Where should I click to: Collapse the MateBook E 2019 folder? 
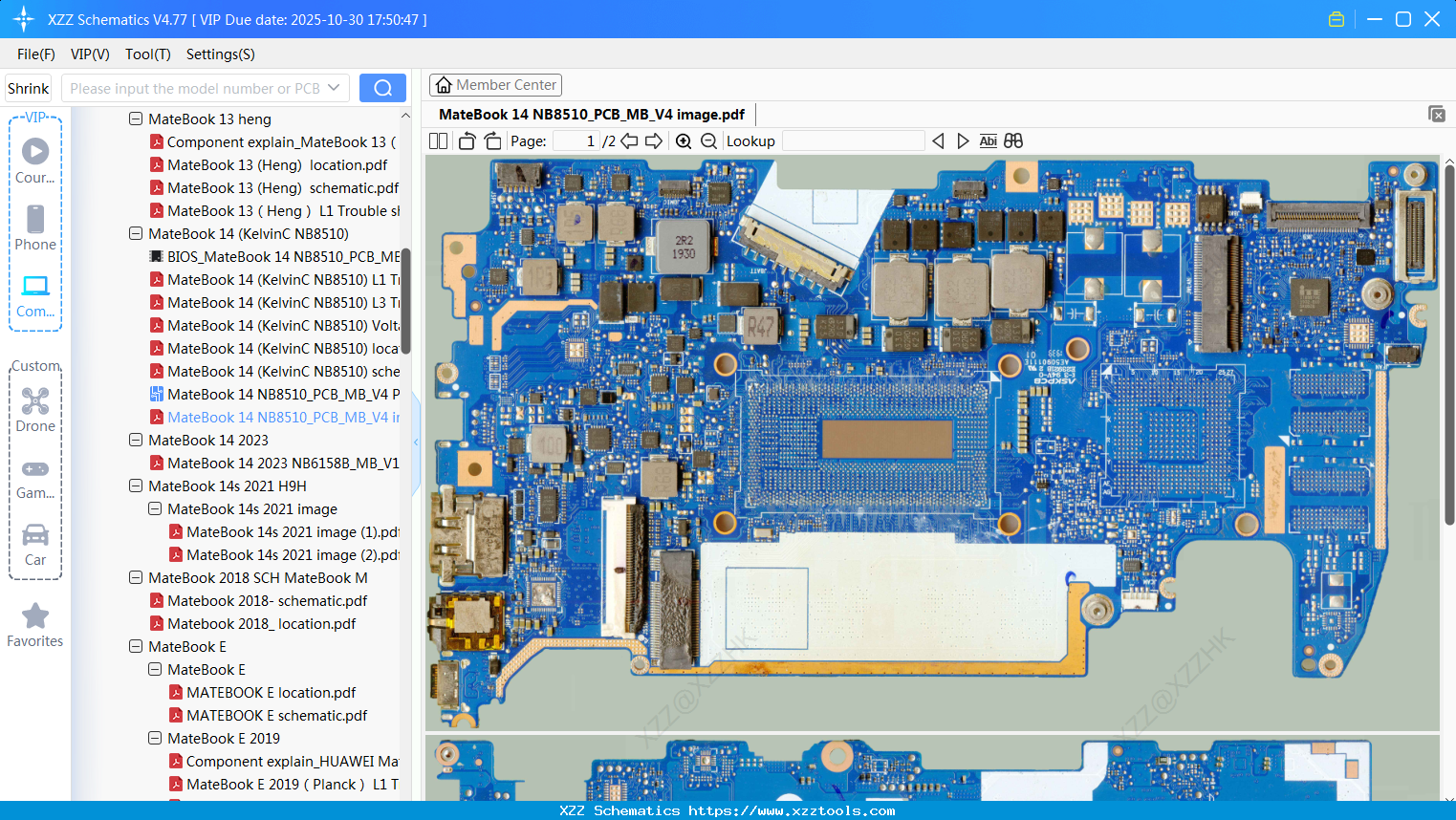(155, 739)
